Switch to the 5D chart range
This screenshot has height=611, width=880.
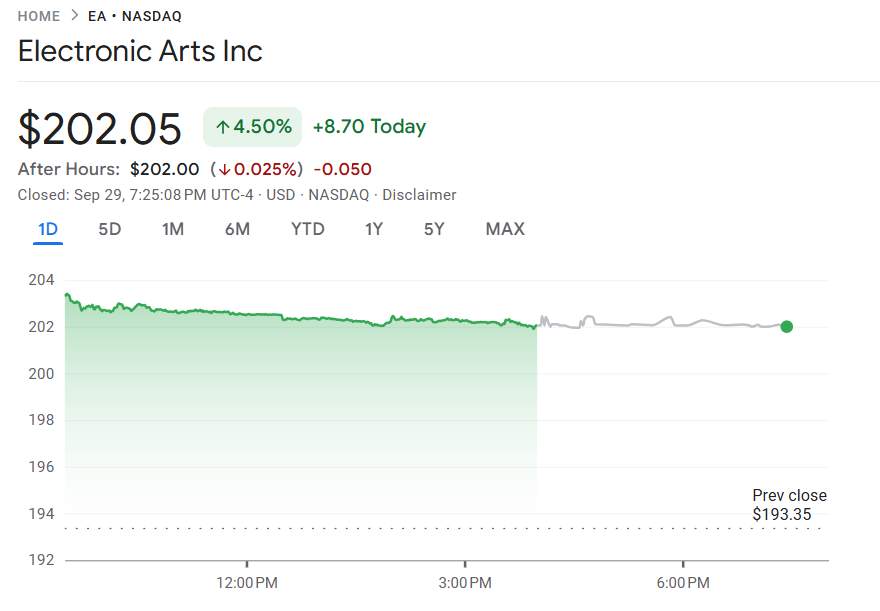tap(110, 229)
